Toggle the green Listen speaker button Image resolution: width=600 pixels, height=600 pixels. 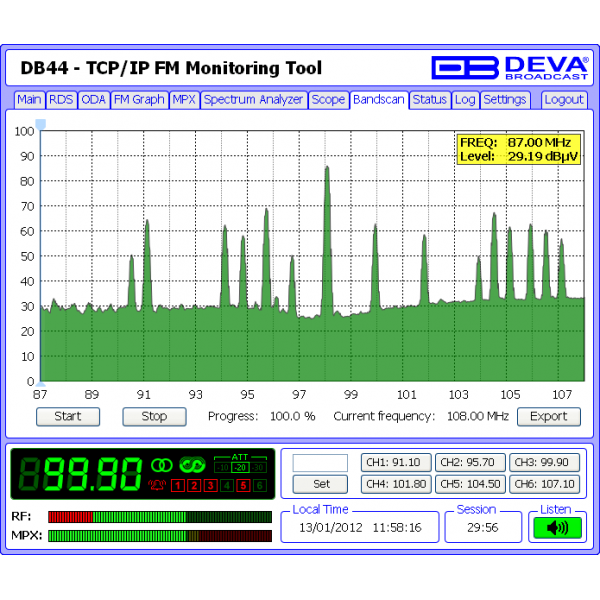(558, 528)
